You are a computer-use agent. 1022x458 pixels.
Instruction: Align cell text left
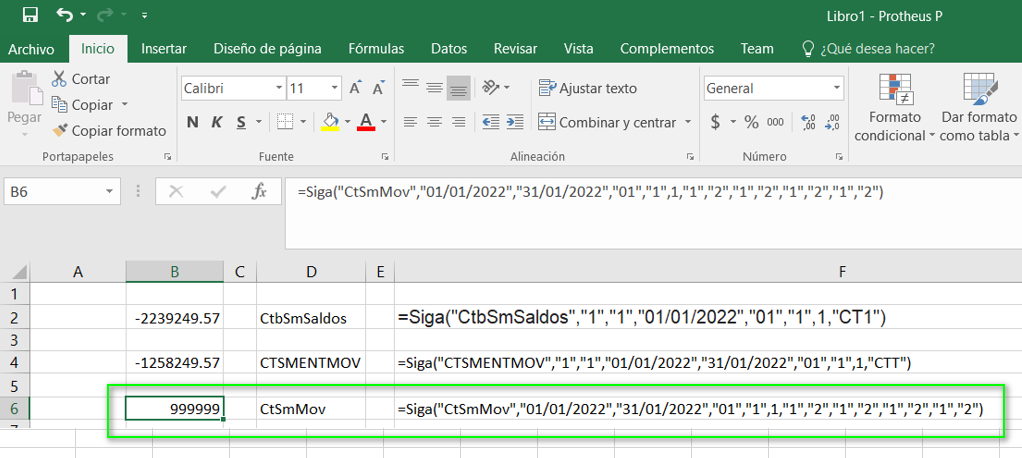[x=410, y=122]
